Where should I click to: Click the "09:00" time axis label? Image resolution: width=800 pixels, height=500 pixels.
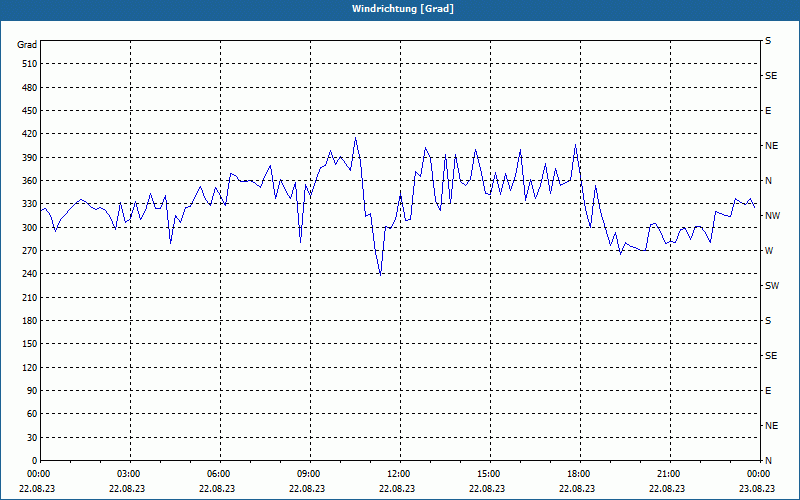(309, 474)
